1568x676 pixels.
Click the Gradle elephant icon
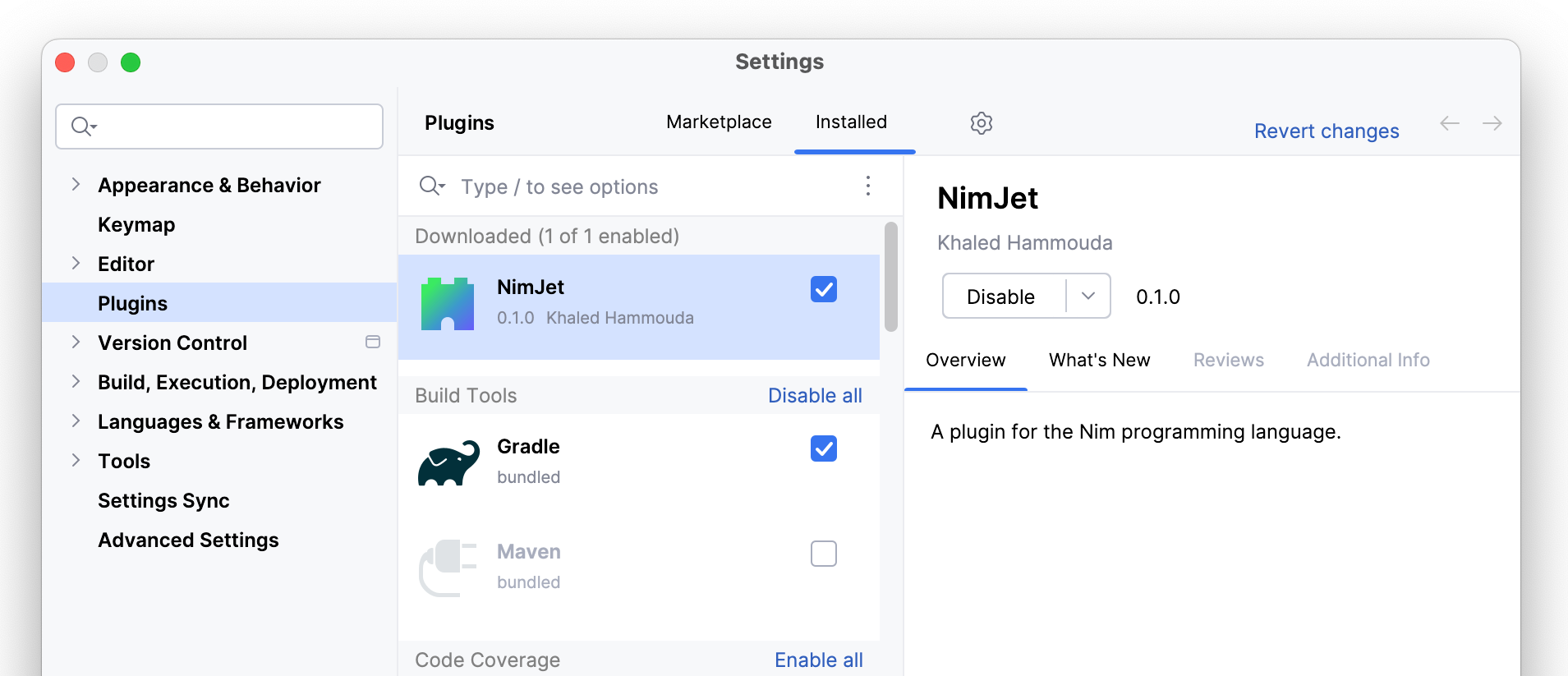pyautogui.click(x=448, y=463)
